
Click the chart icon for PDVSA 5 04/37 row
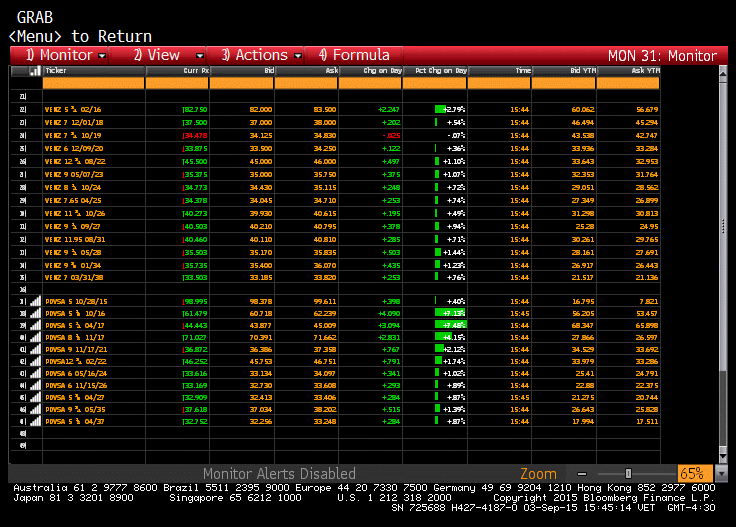[x=35, y=421]
